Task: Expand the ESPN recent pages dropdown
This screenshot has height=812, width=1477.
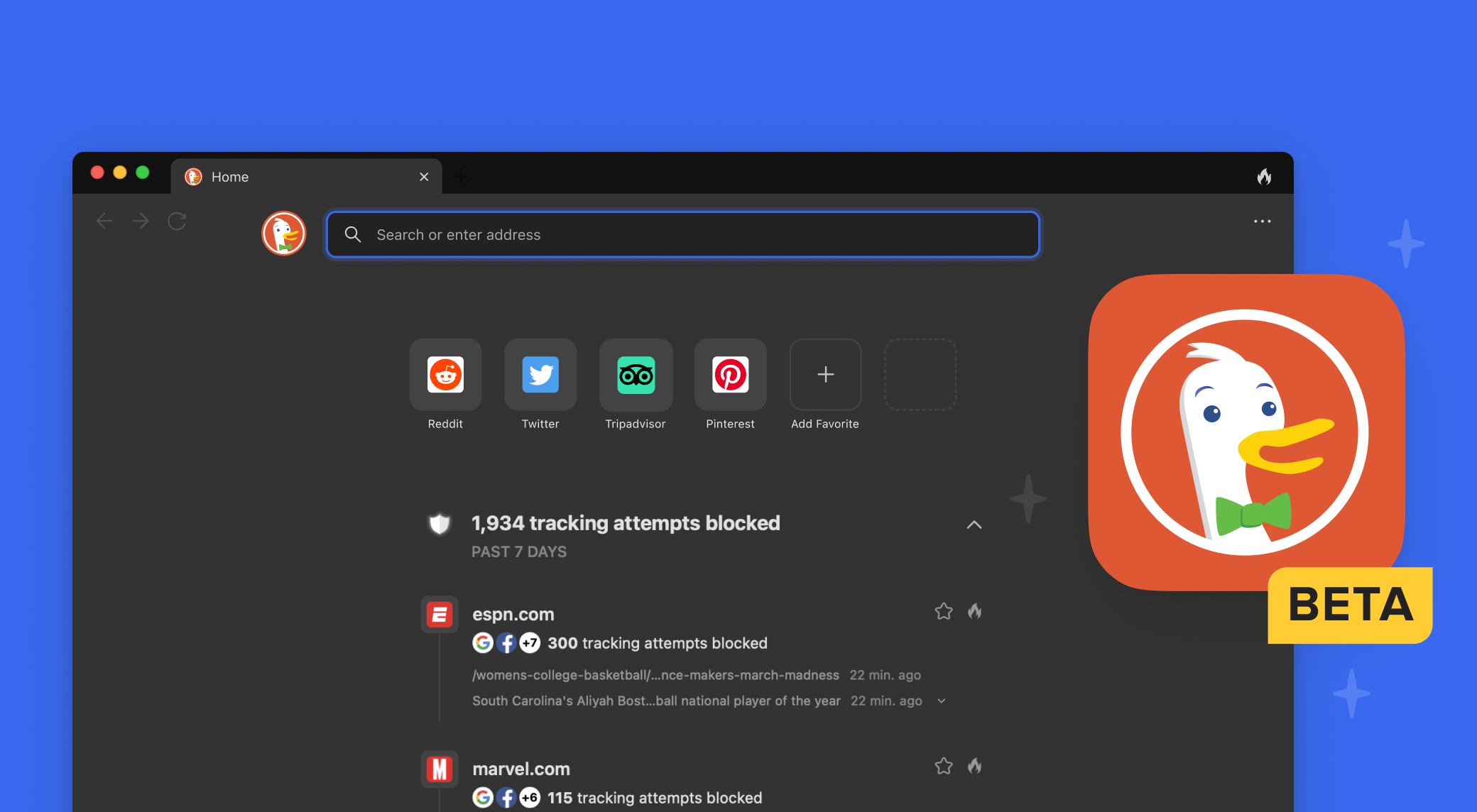Action: pyautogui.click(x=941, y=701)
